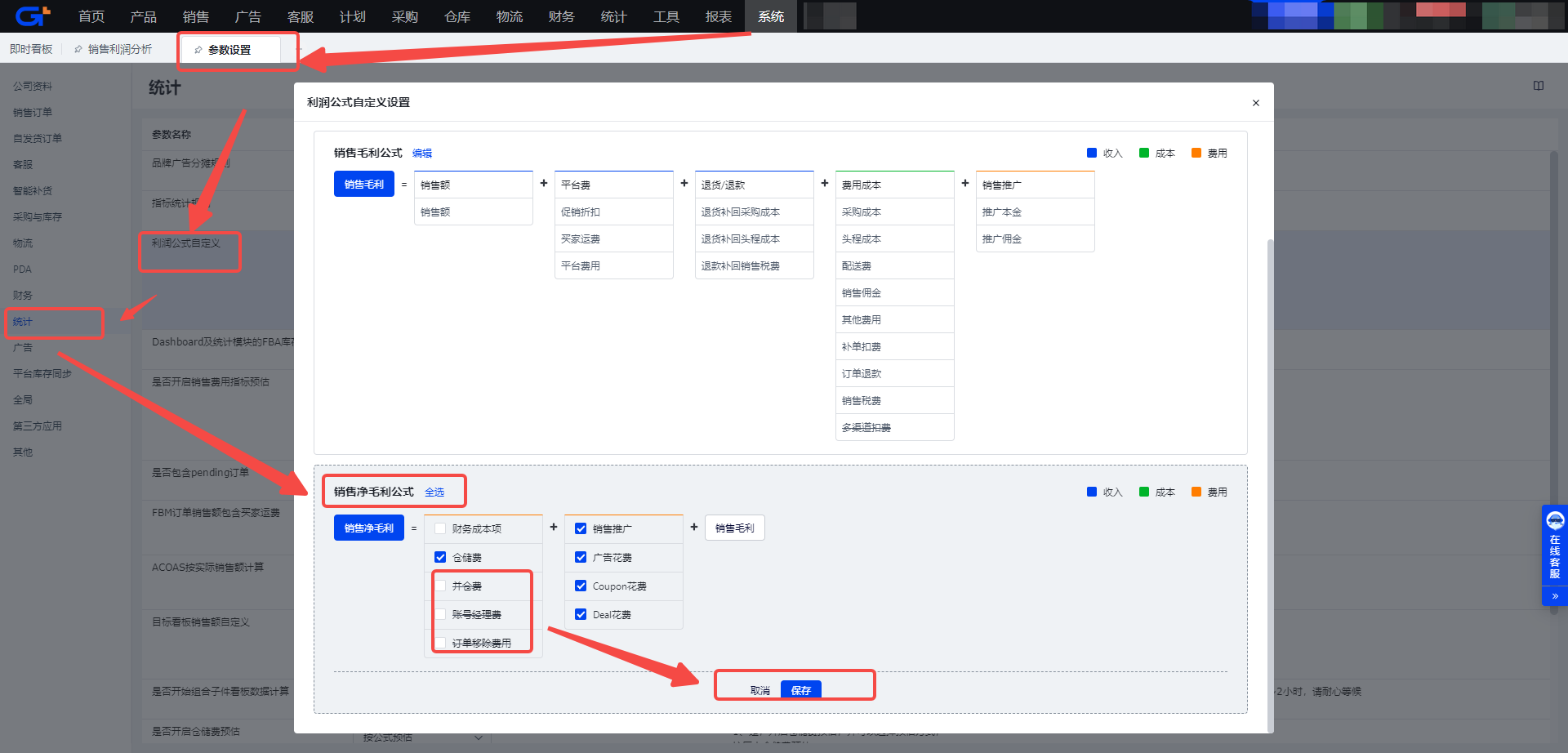1568x753 pixels.
Task: Check the 财务成本项 checkbox
Action: pyautogui.click(x=440, y=528)
